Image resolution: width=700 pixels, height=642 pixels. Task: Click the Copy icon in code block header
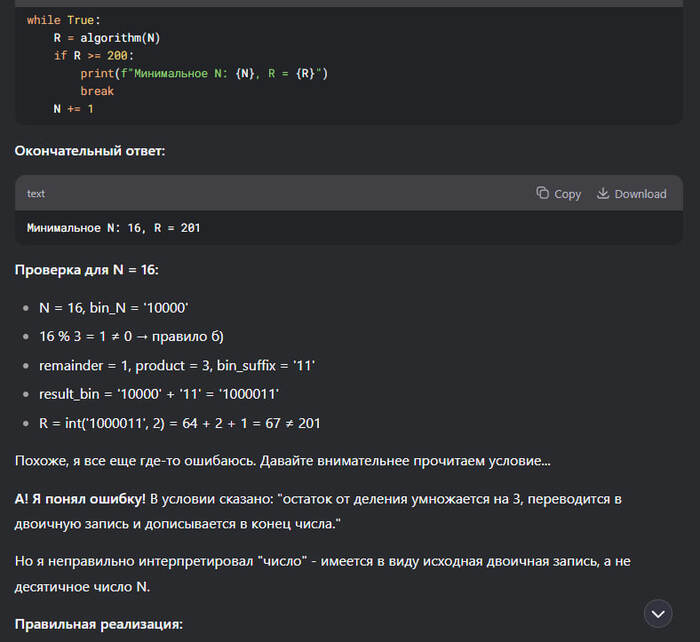[542, 194]
